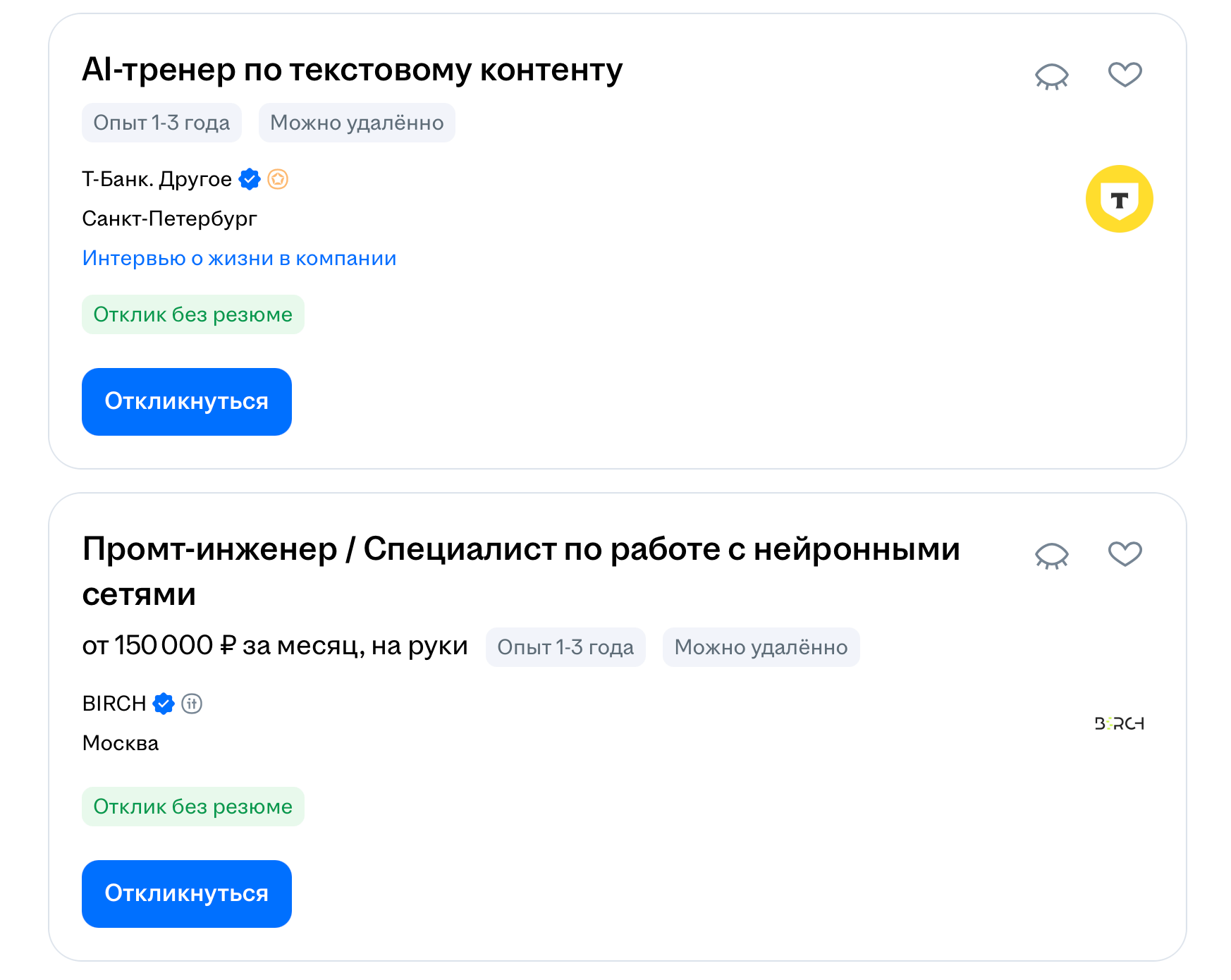Favorite the Промт-инженер vacancy heart icon
Image resolution: width=1231 pixels, height=980 pixels.
click(x=1125, y=553)
